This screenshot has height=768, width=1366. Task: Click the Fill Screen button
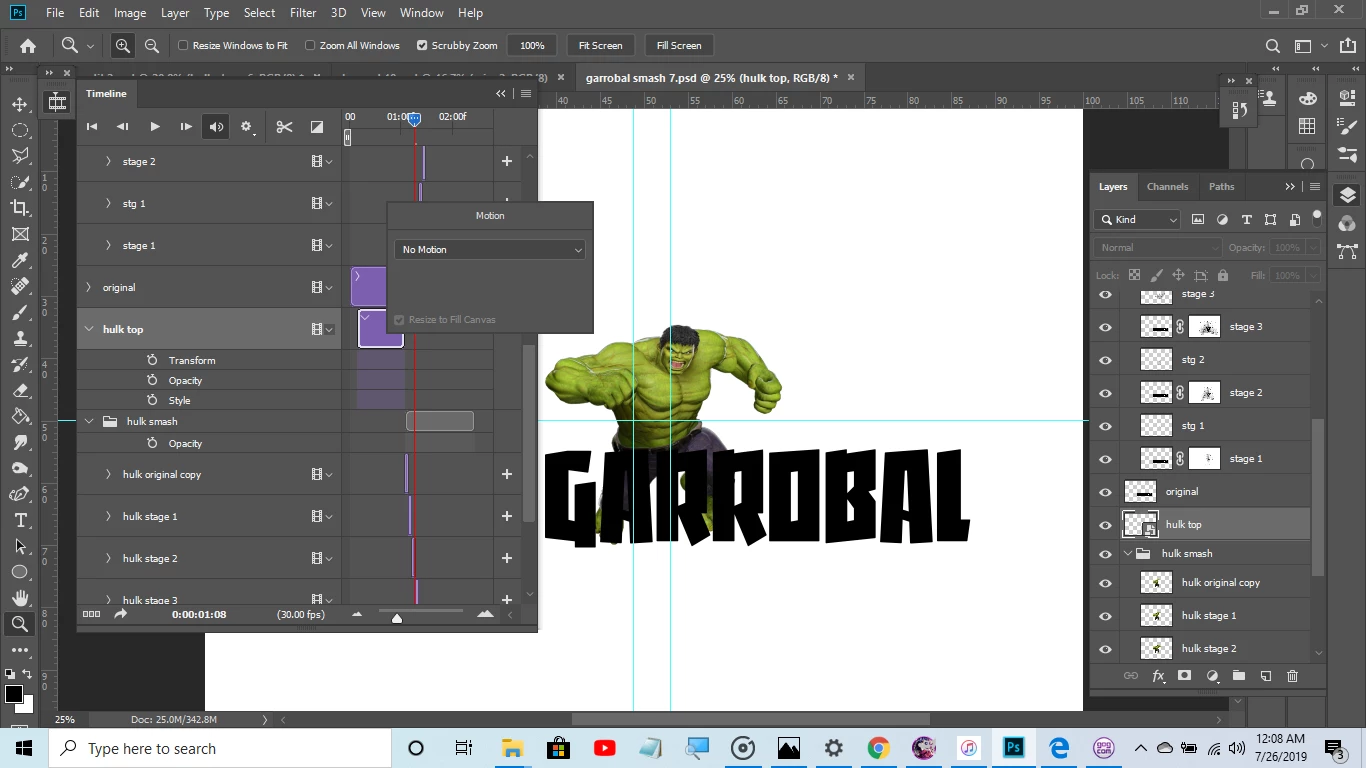point(679,45)
